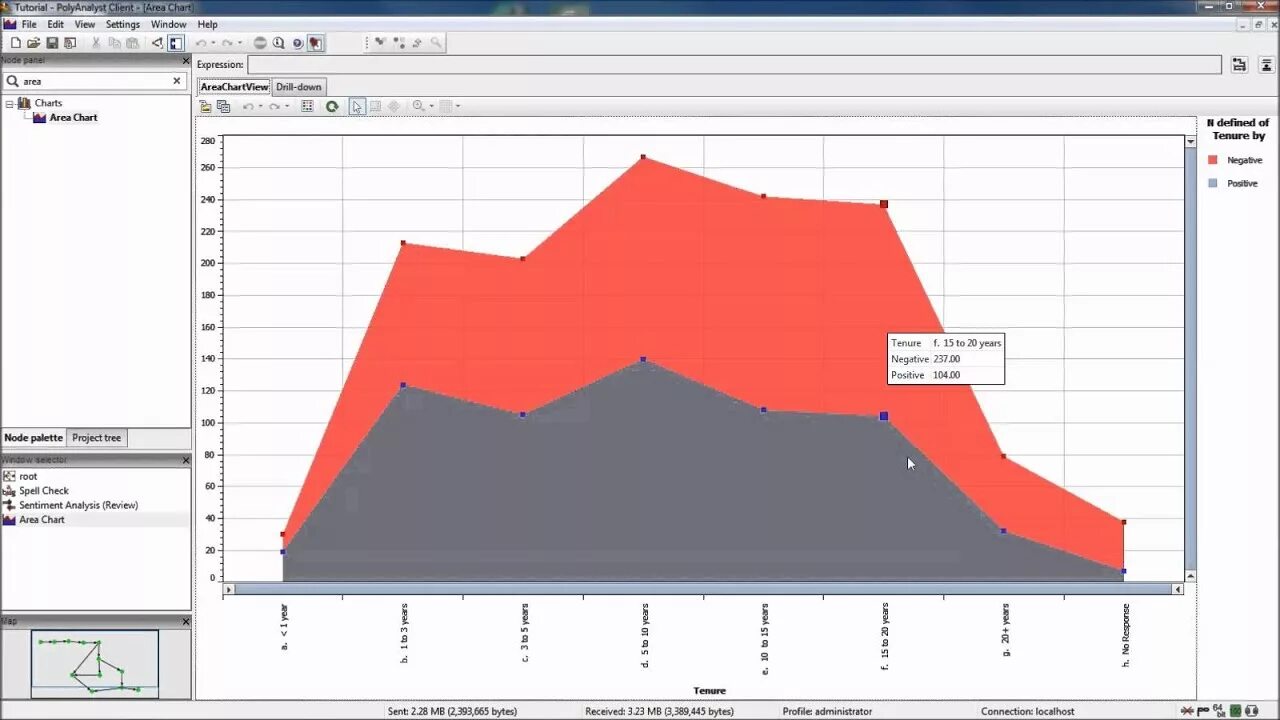Click the Open folder icon in main toolbar
The width and height of the screenshot is (1280, 720).
click(x=34, y=43)
